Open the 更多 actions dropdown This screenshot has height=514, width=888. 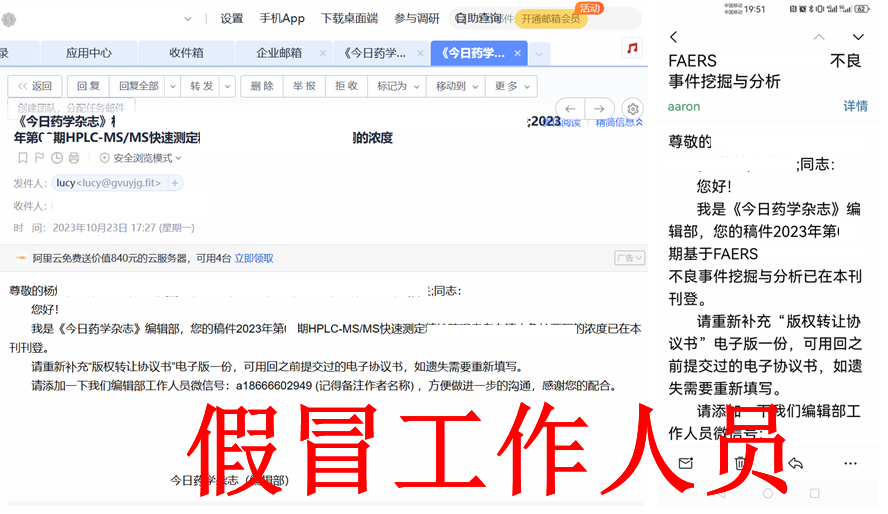click(x=512, y=86)
